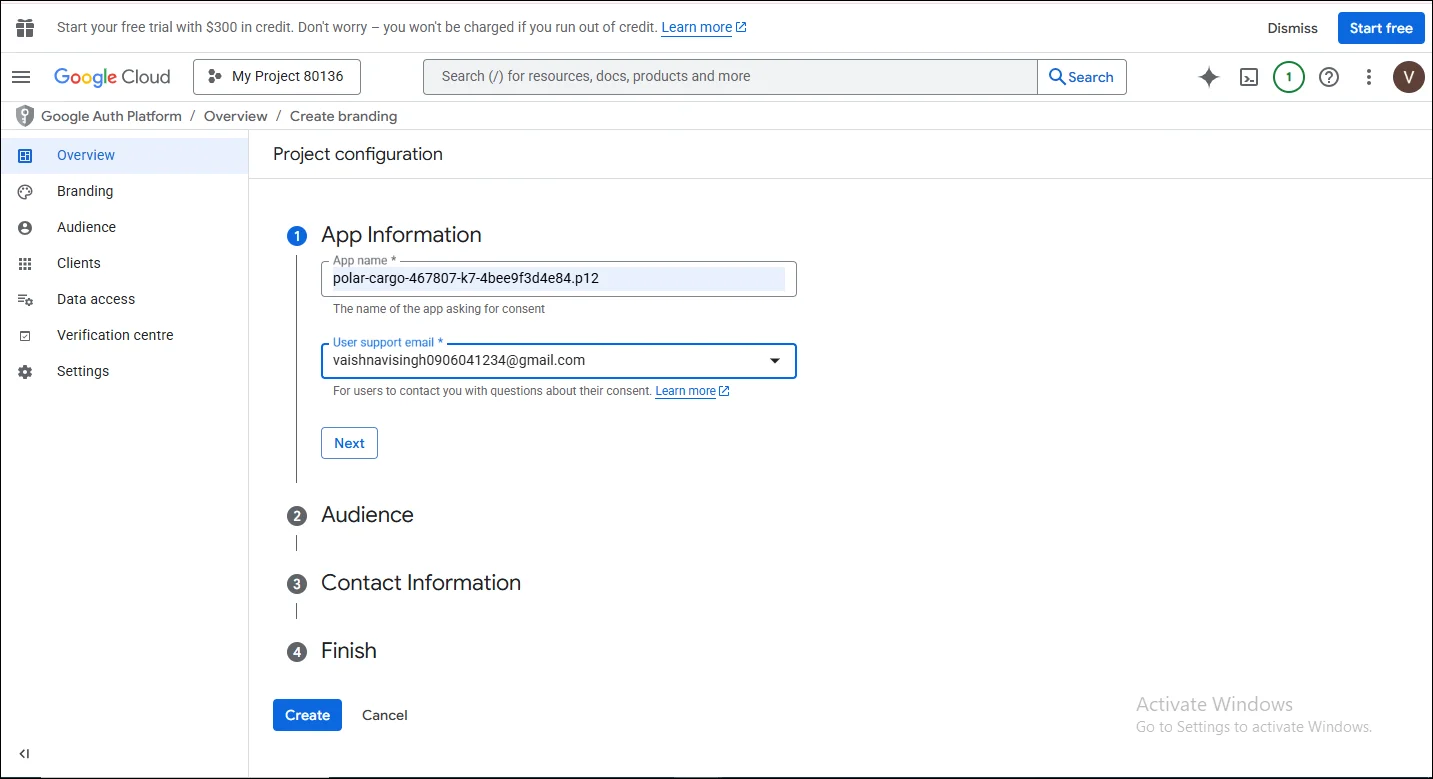This screenshot has height=779, width=1433.
Task: Open the User support email dropdown arrow
Action: [x=774, y=361]
